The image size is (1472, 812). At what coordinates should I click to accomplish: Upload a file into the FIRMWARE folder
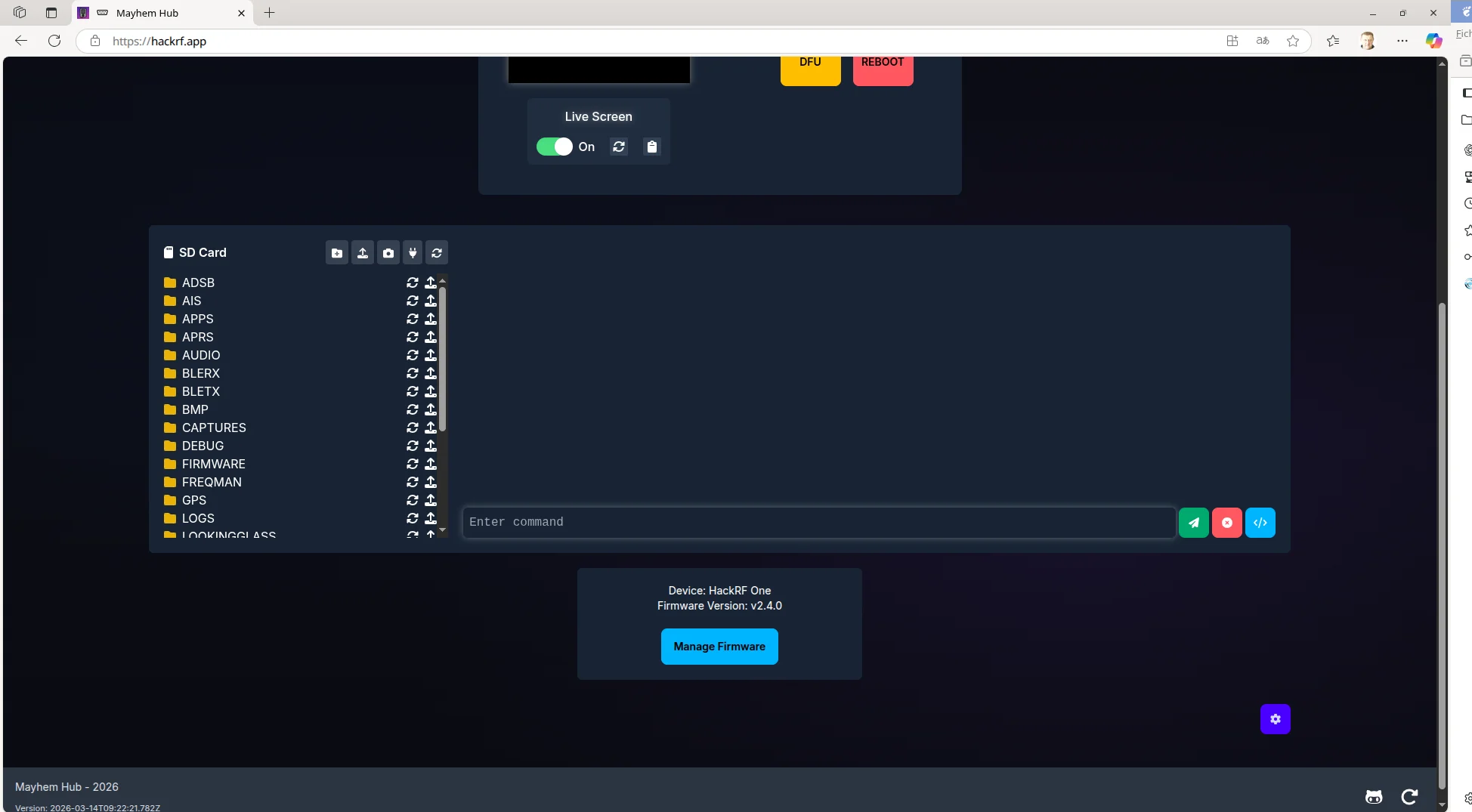(x=431, y=464)
